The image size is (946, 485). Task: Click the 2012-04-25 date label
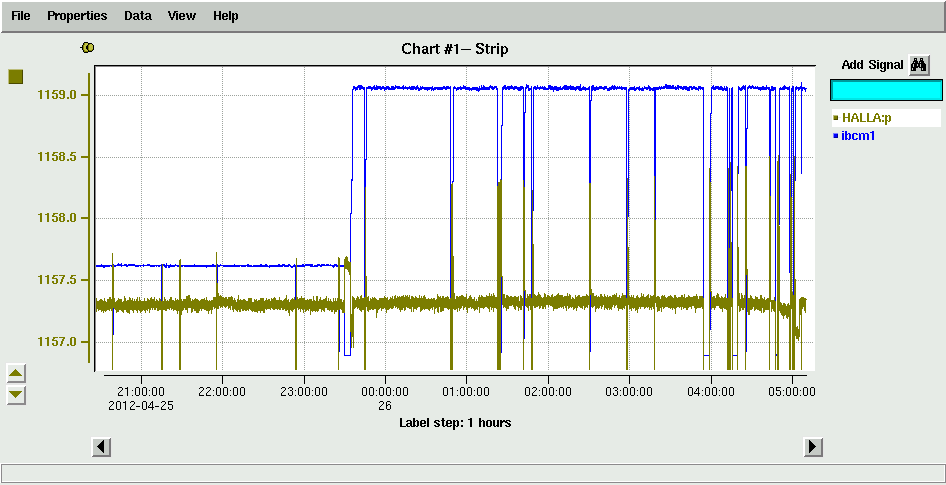[141, 406]
